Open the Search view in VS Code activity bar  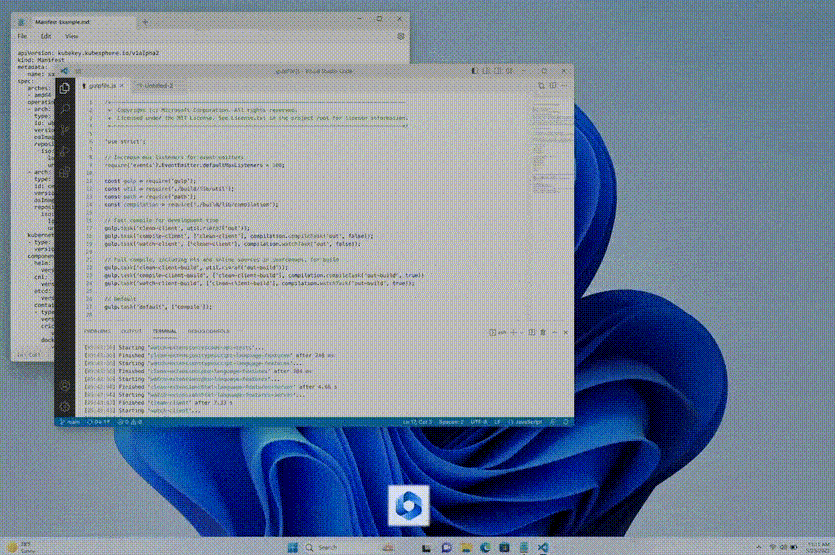[64, 109]
